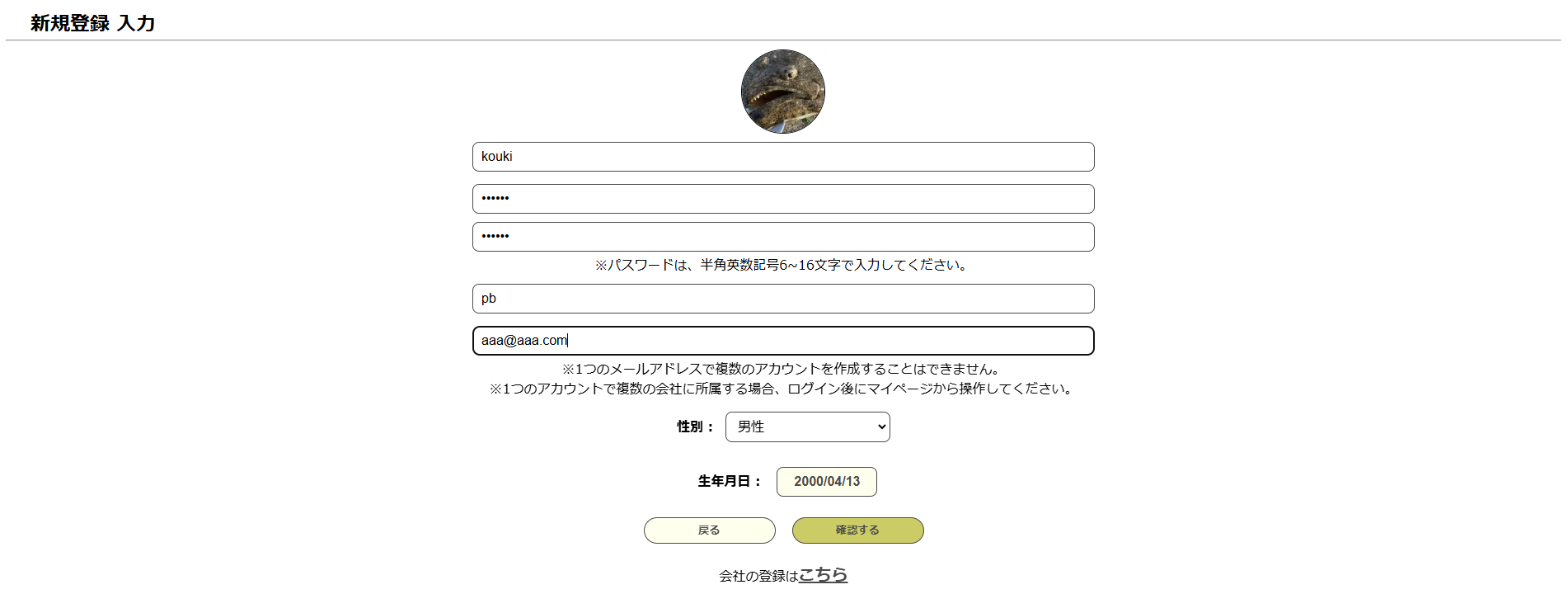
Task: Focus the username field containing kouki
Action: click(x=783, y=157)
